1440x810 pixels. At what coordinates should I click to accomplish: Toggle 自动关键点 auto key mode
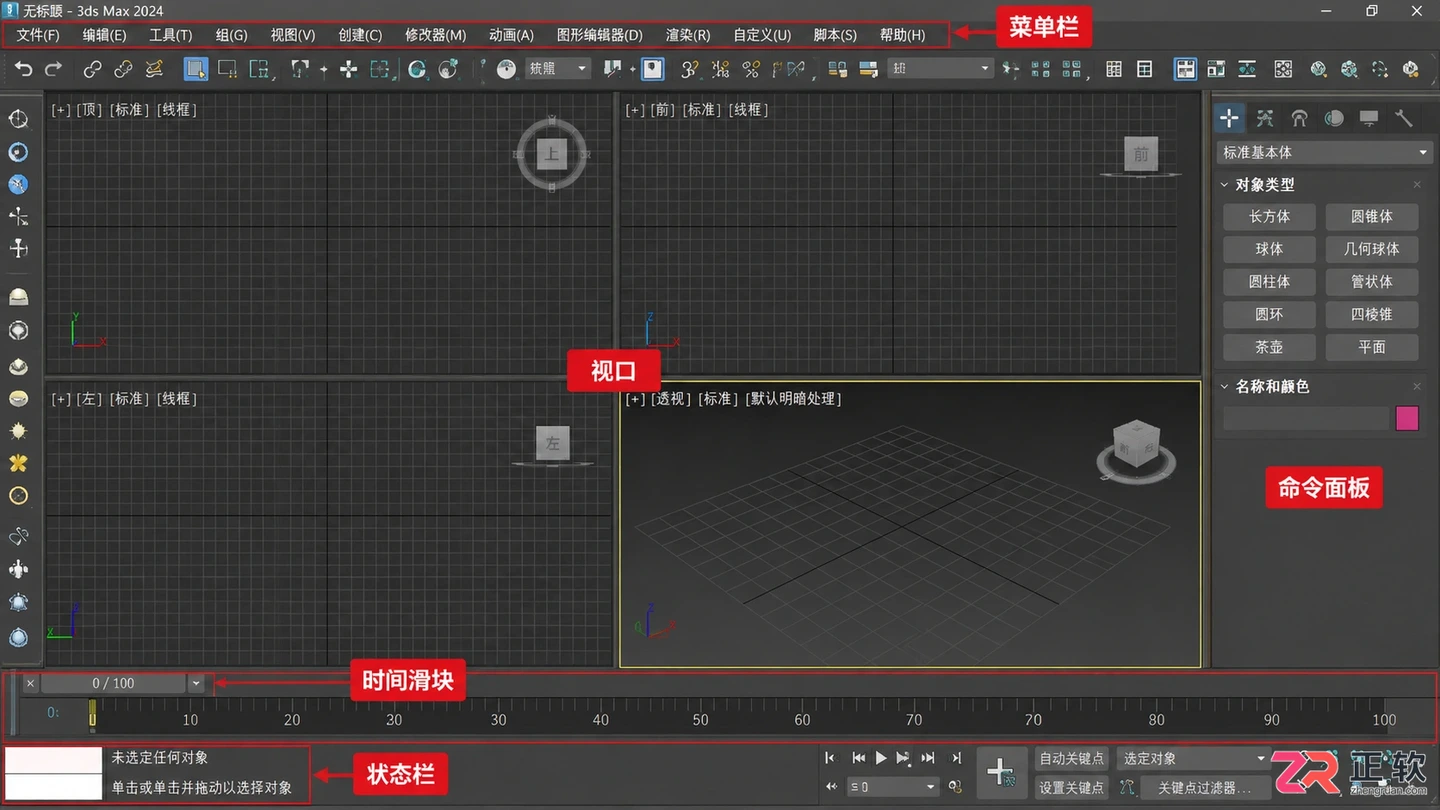point(1071,758)
